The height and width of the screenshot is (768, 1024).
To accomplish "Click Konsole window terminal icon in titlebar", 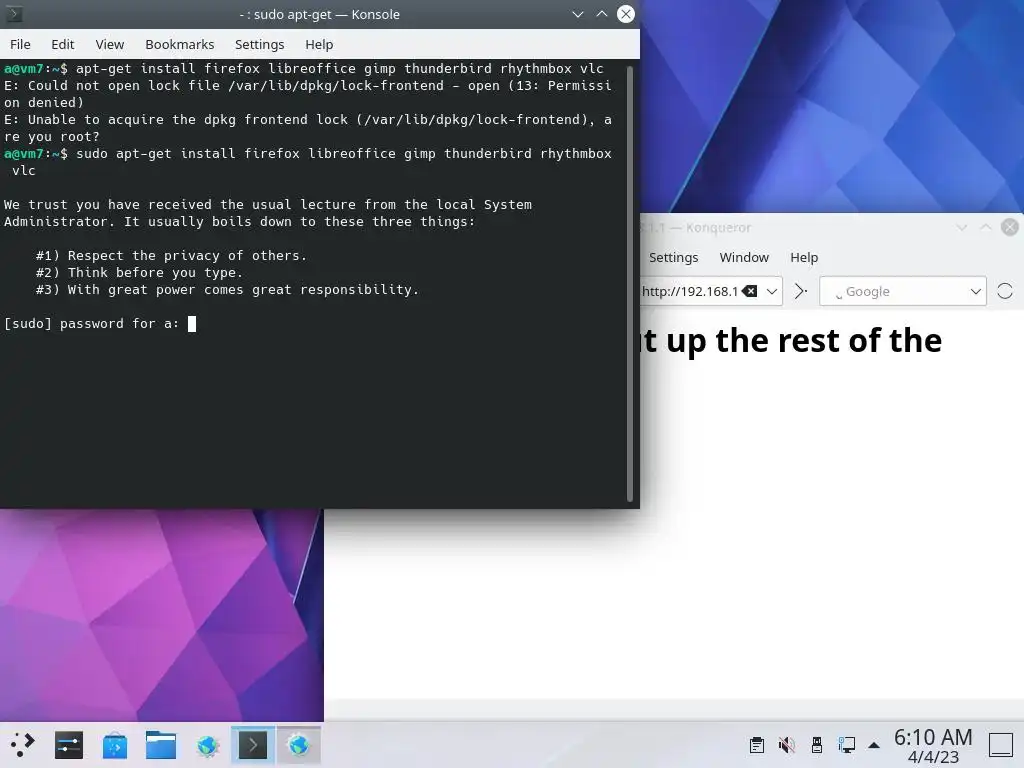I will [x=14, y=14].
